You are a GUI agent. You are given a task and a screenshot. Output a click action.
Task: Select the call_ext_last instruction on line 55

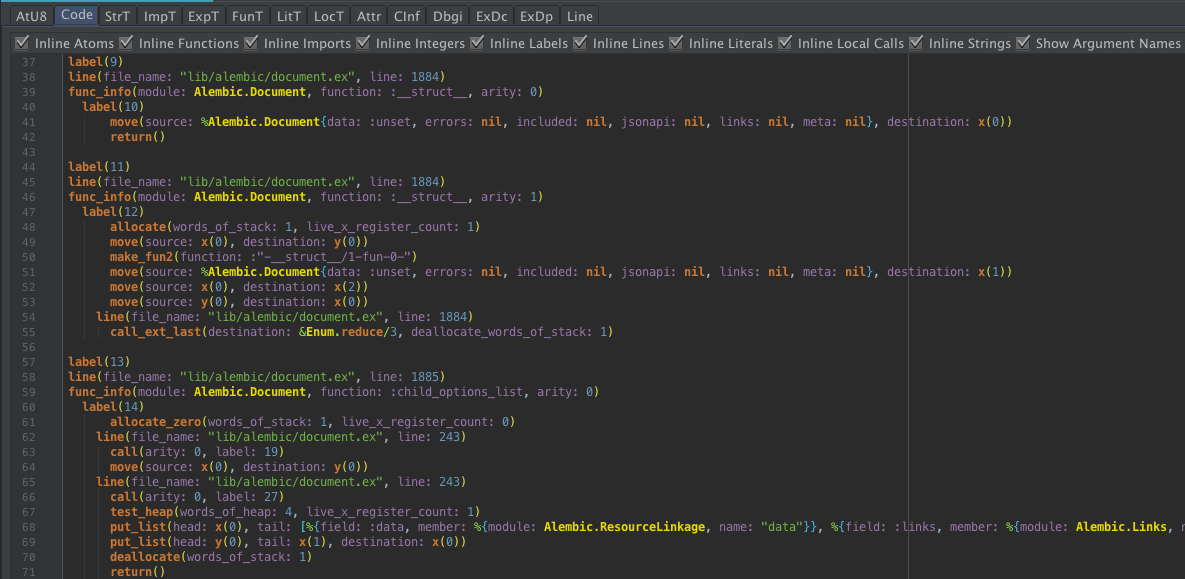[x=156, y=331]
